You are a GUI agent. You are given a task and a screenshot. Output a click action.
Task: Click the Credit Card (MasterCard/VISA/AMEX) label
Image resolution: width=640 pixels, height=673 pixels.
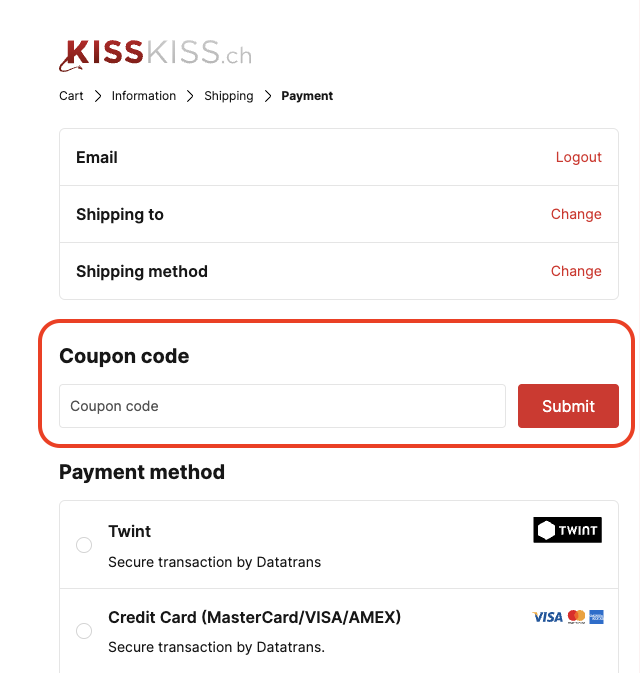click(255, 617)
